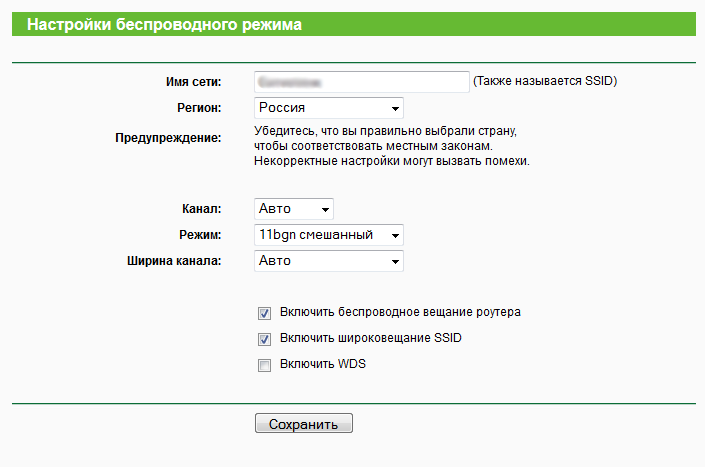705x467 pixels.
Task: Expand the Канал dropdown set to Авто
Action: pyautogui.click(x=294, y=209)
